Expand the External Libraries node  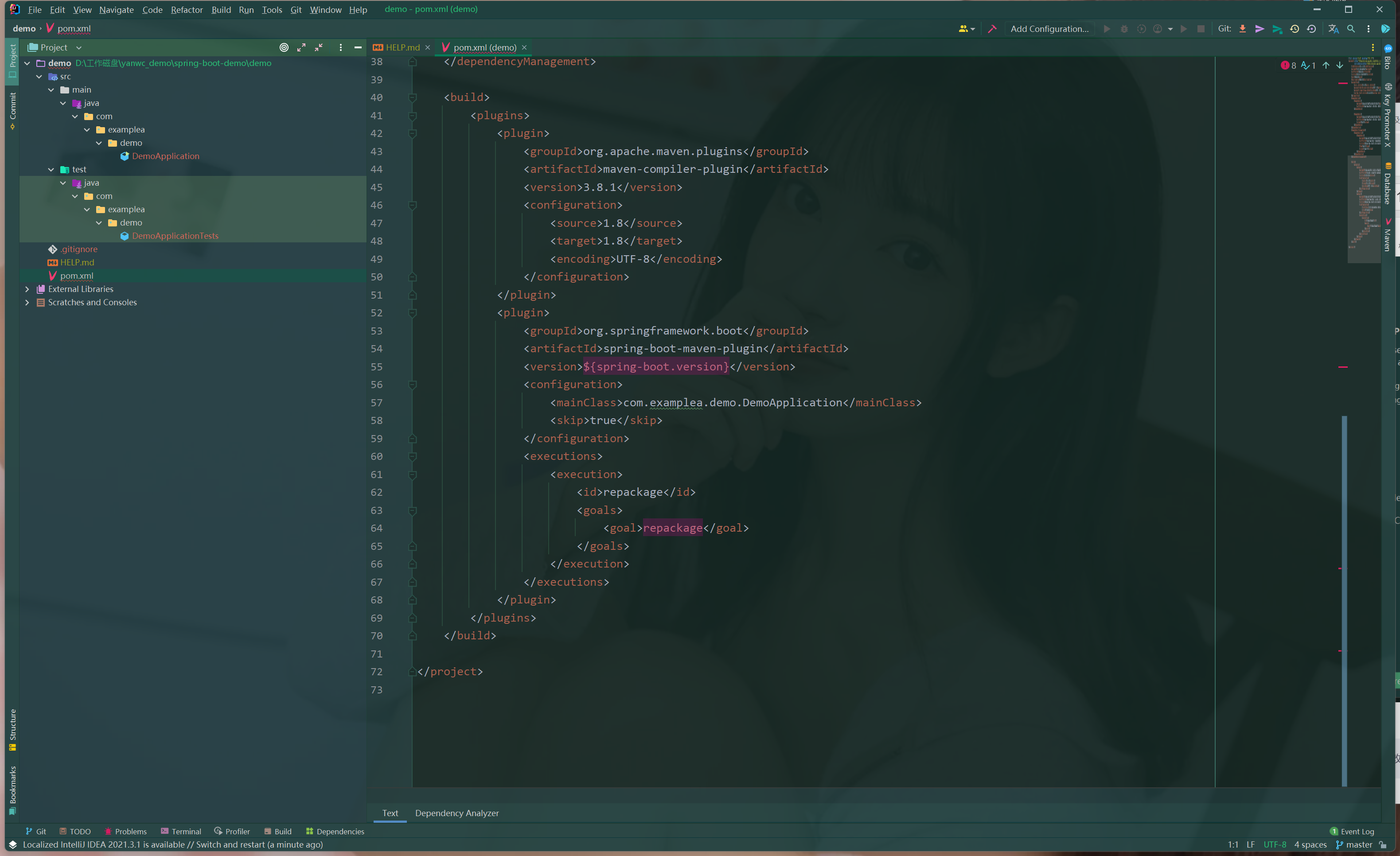coord(27,289)
